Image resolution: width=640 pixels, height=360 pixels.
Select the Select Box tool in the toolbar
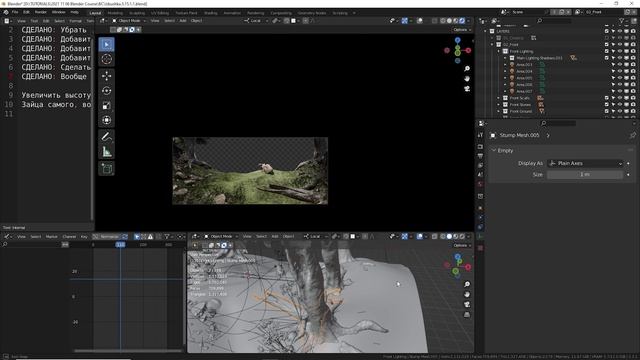coord(107,44)
